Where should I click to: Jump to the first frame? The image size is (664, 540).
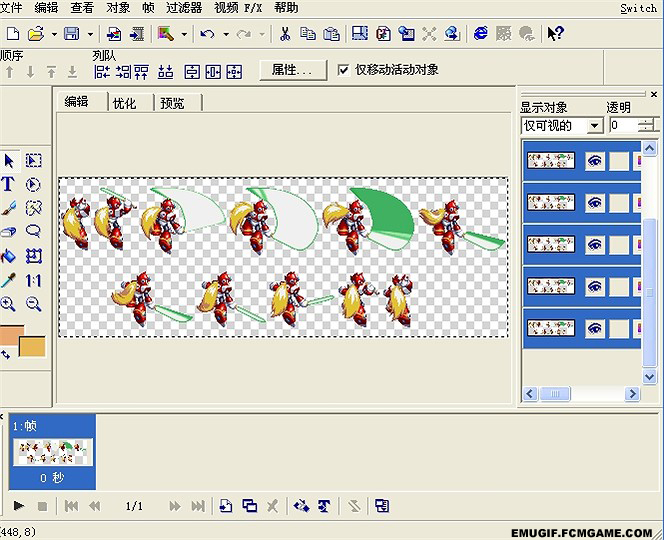click(71, 506)
